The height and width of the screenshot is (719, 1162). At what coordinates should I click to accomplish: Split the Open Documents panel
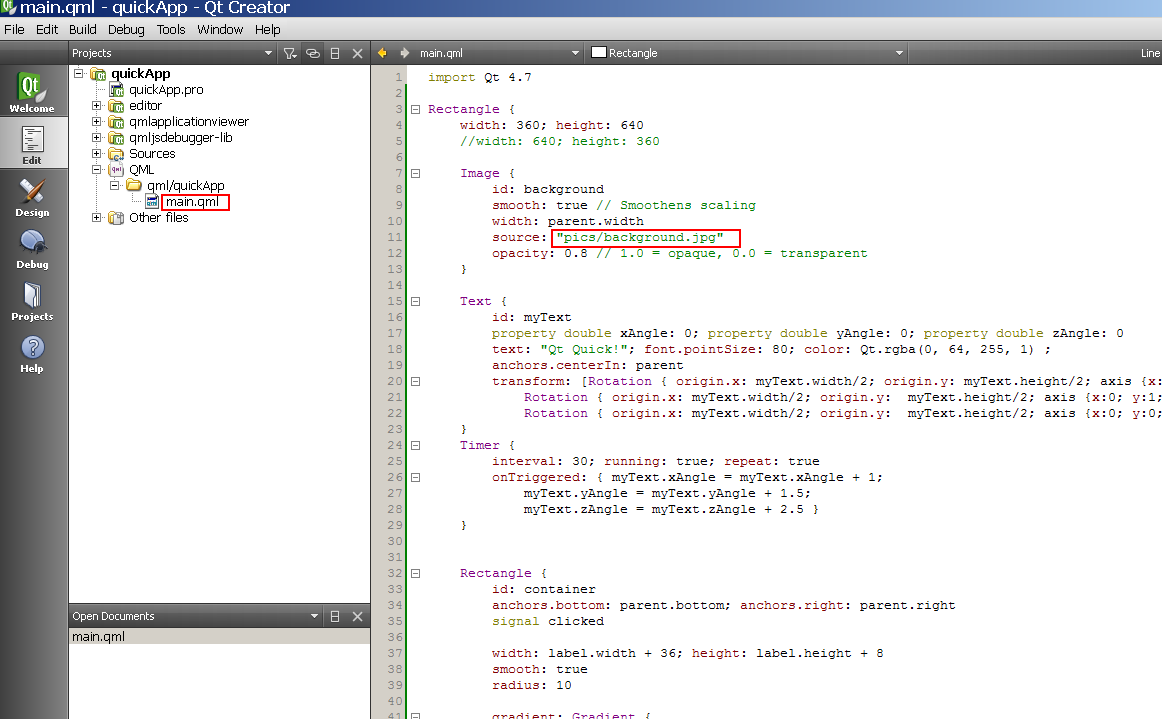[335, 617]
